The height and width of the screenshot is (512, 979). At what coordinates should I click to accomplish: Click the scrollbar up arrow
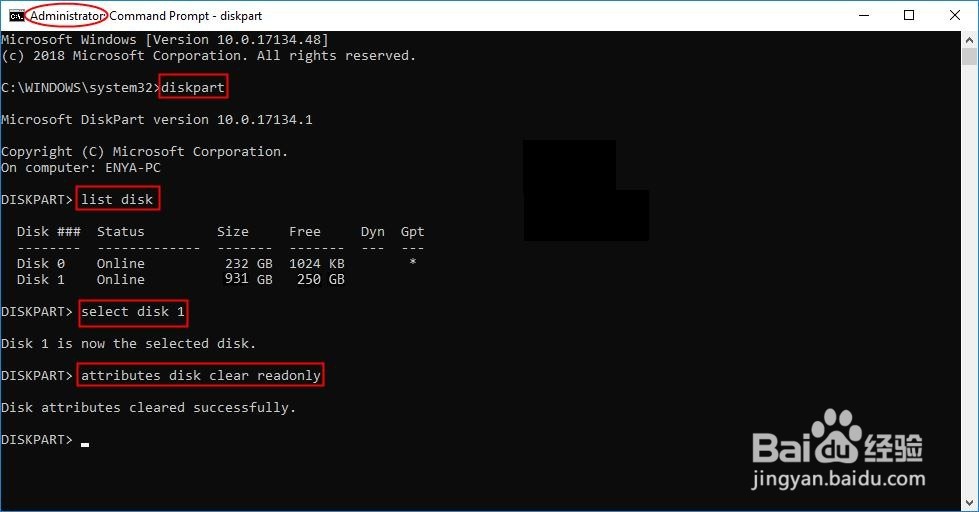coord(969,40)
